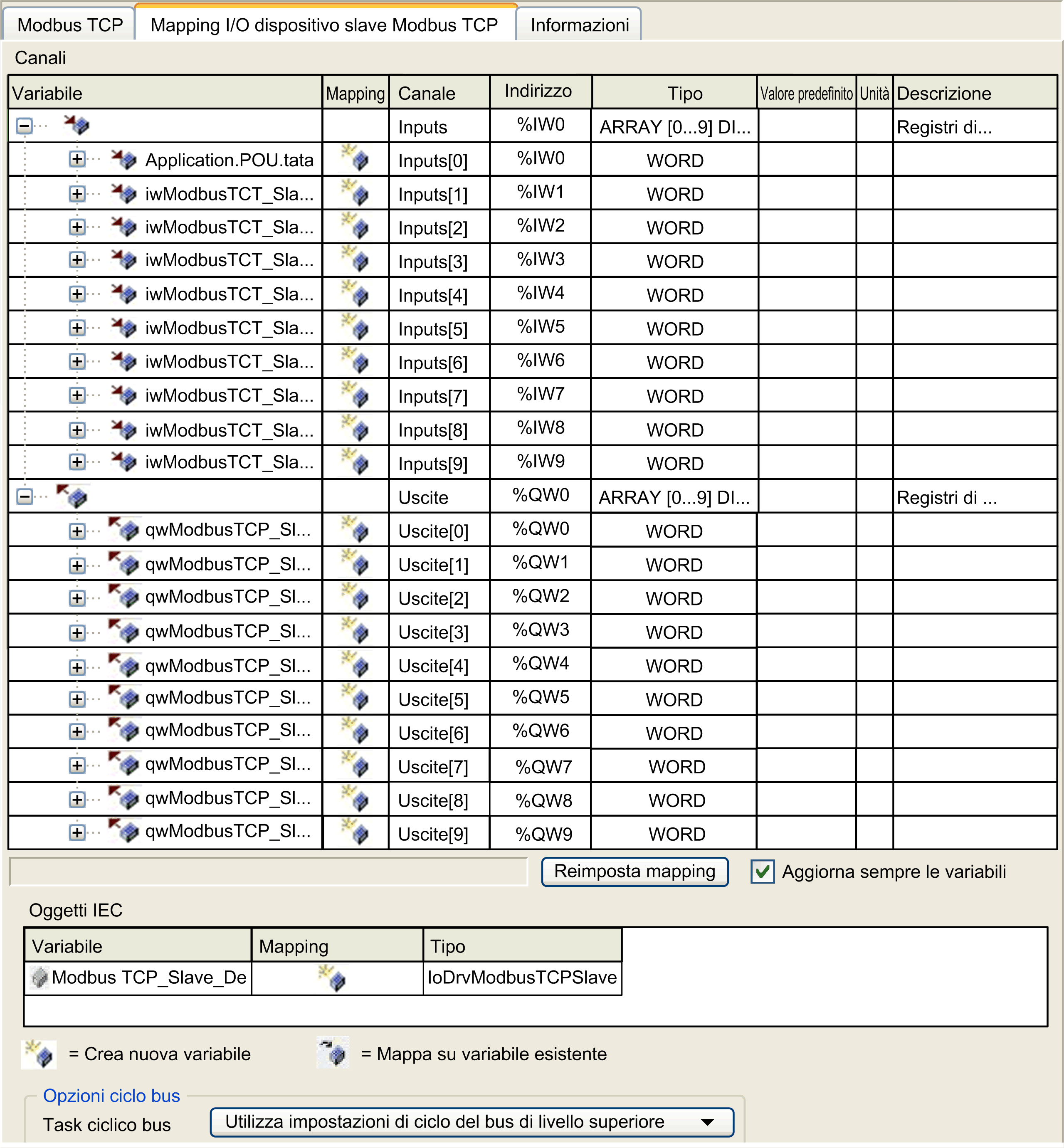Click mapping icon for Uscite[7] row
Viewport: 1064px width, 1148px height.
[x=355, y=764]
